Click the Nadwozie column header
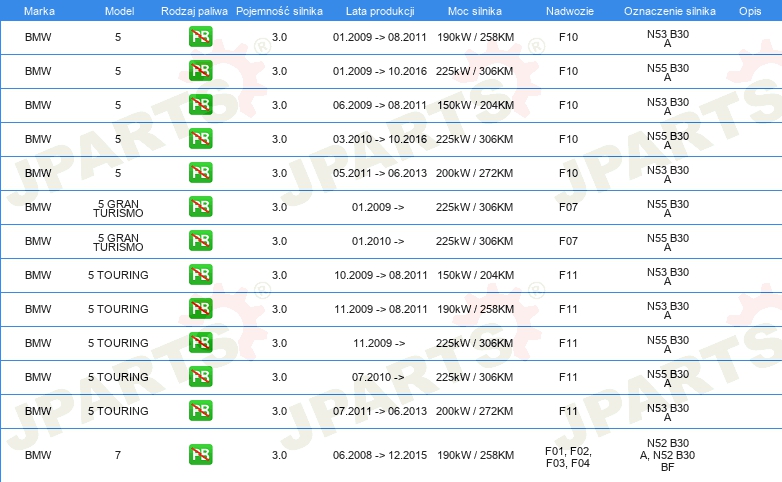The width and height of the screenshot is (782, 482). click(570, 11)
